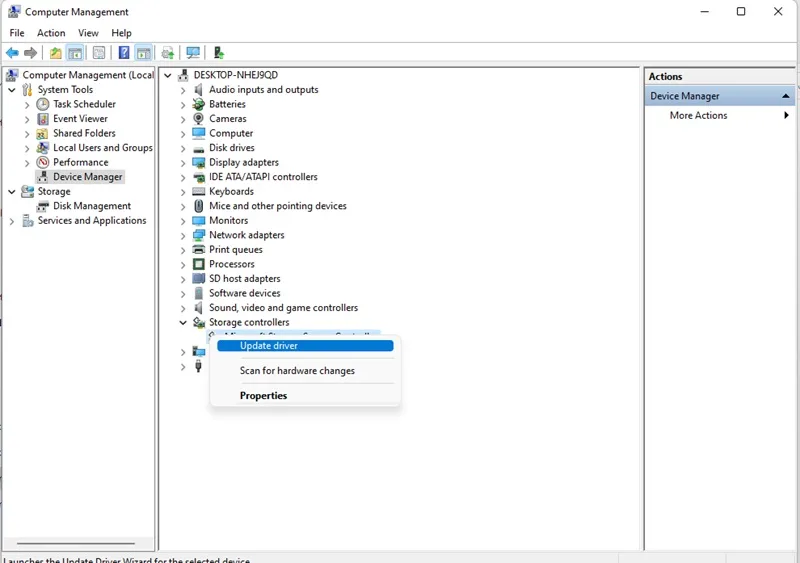Click the Add drivers toolbar icon

pyautogui.click(x=218, y=53)
